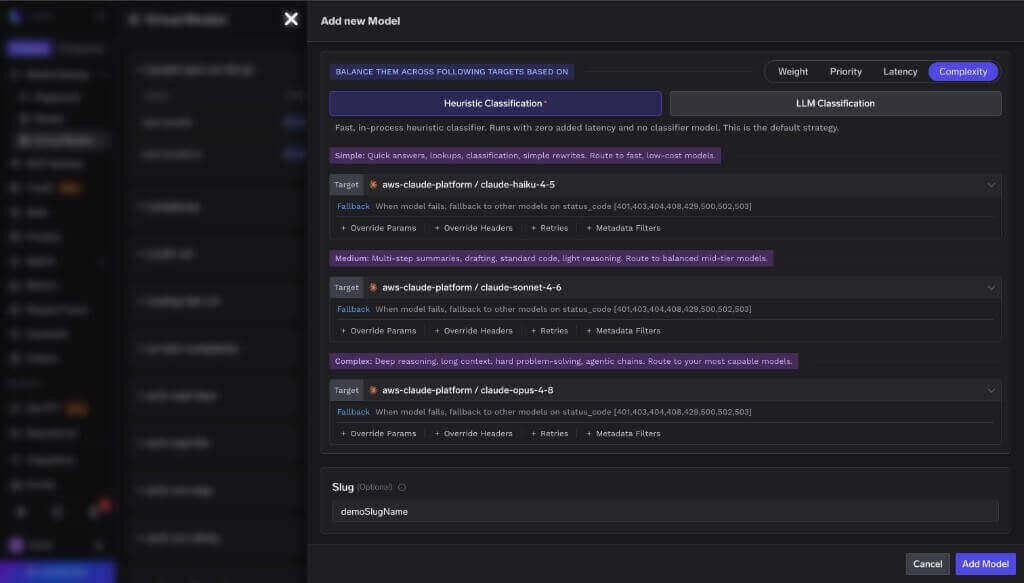Click the Cancel button
This screenshot has width=1024, height=583.
[927, 564]
